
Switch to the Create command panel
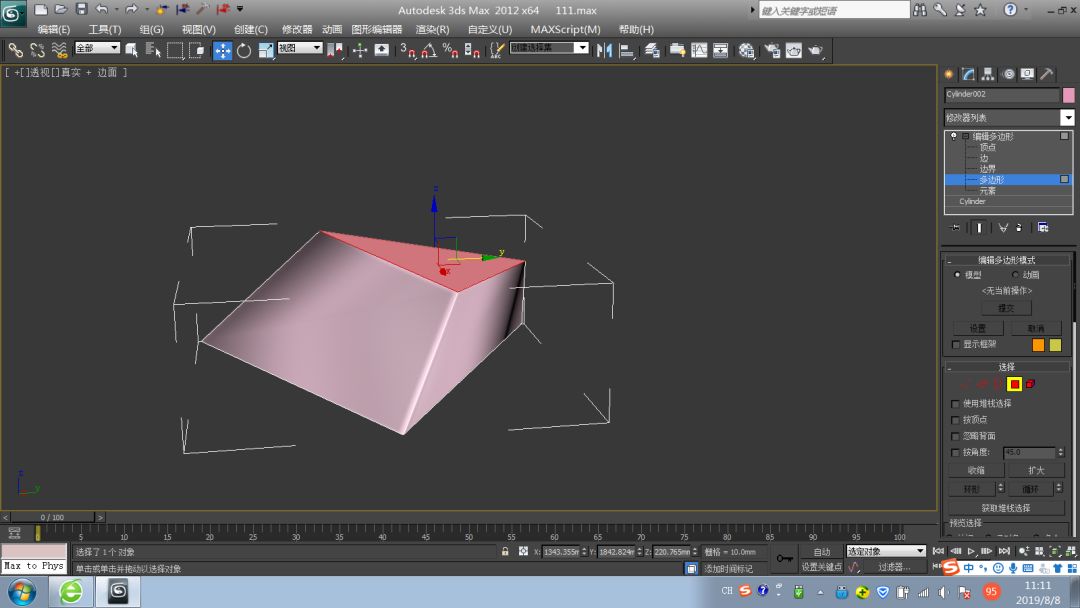(x=949, y=74)
